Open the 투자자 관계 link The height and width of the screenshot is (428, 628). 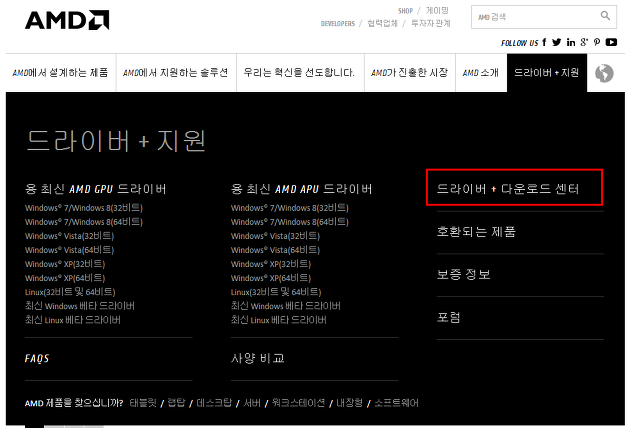tap(431, 23)
